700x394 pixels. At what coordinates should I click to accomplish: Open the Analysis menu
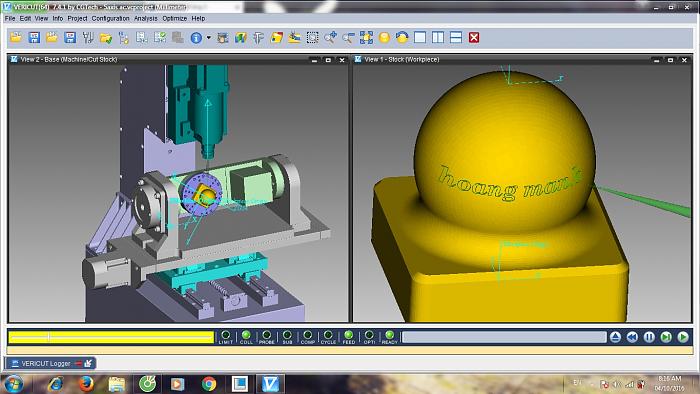tap(146, 18)
